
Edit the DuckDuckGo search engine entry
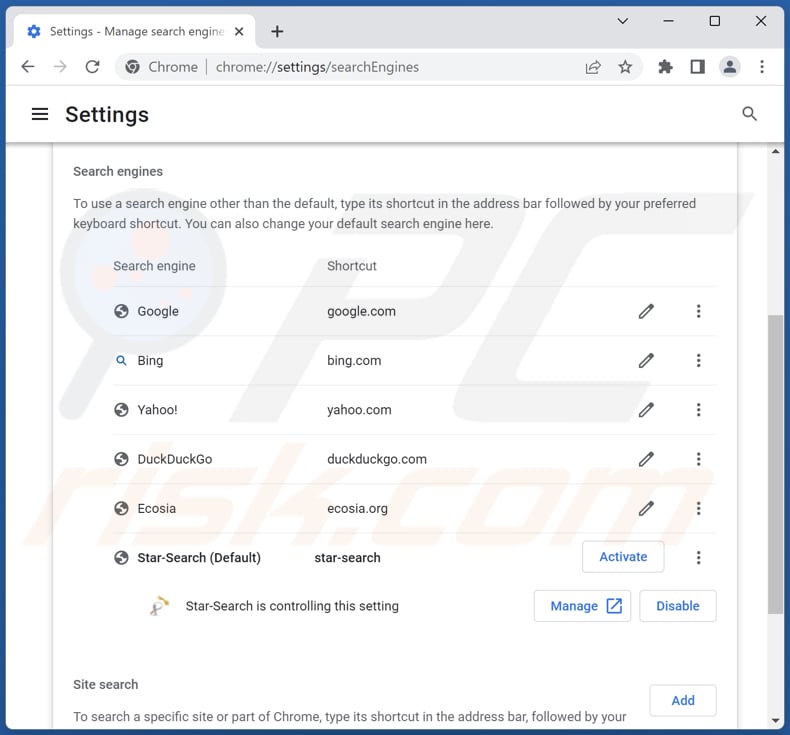pos(646,459)
